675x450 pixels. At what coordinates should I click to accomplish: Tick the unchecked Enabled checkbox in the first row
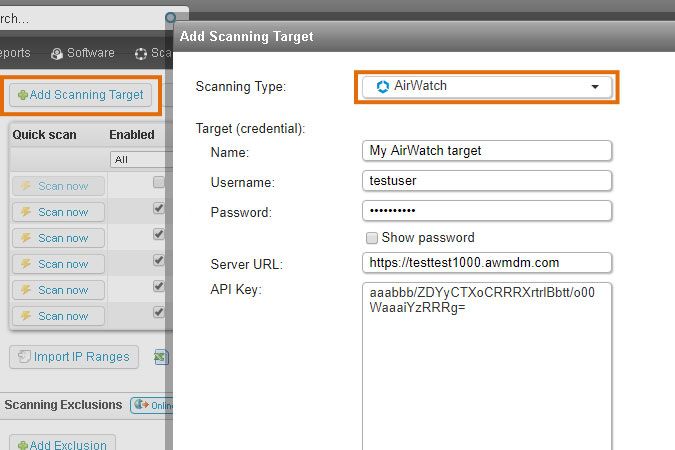tap(158, 183)
